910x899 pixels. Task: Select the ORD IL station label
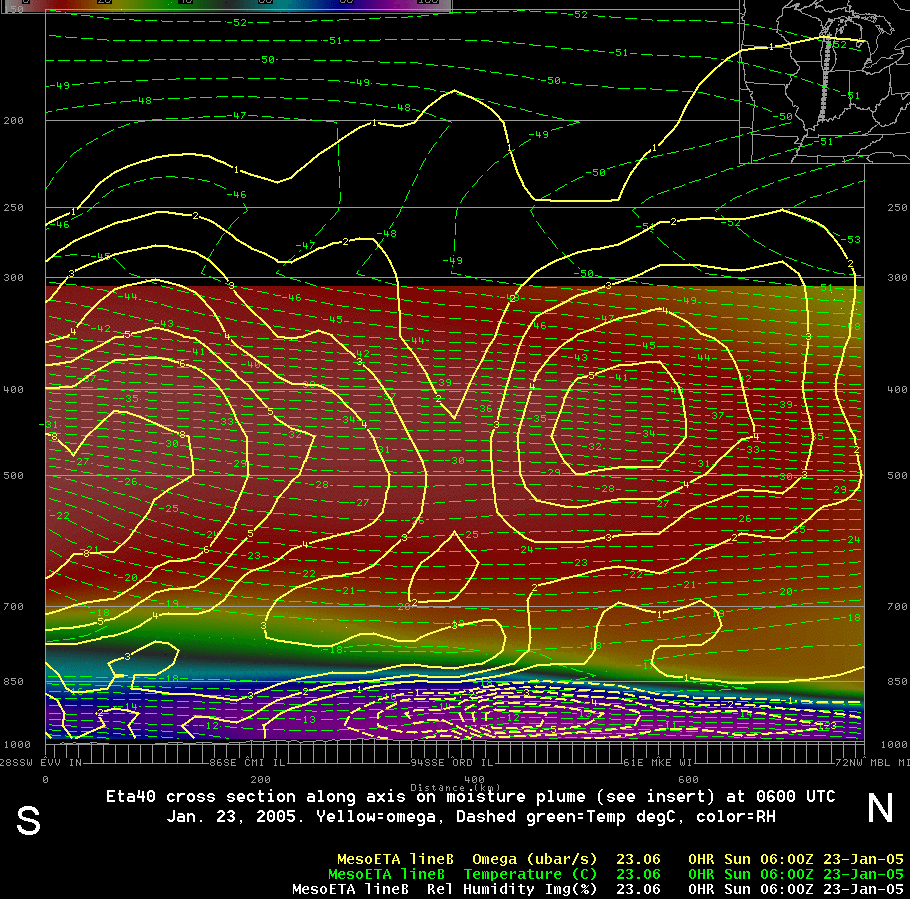(468, 763)
